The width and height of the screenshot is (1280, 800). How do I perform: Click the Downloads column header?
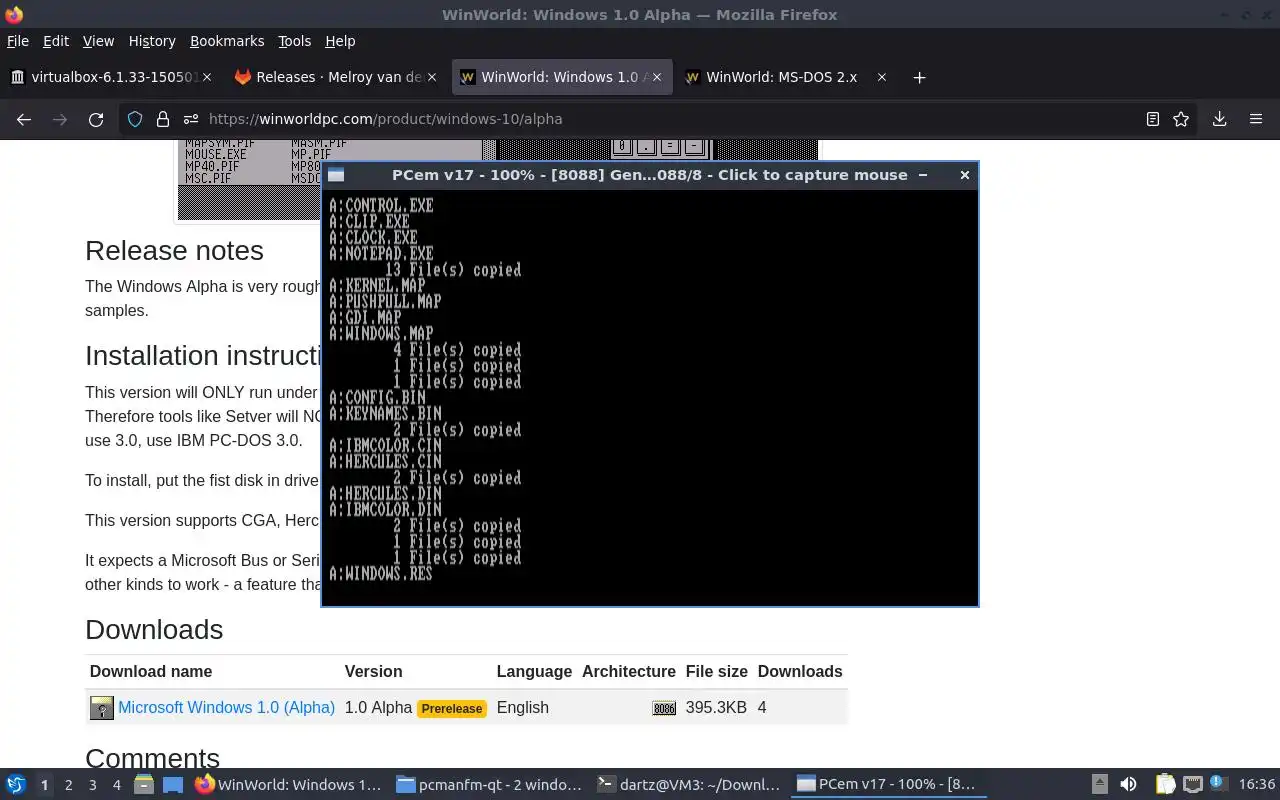pos(800,671)
